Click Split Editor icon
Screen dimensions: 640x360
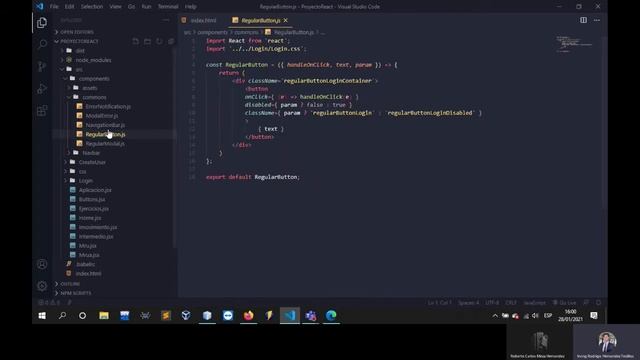[583, 20]
